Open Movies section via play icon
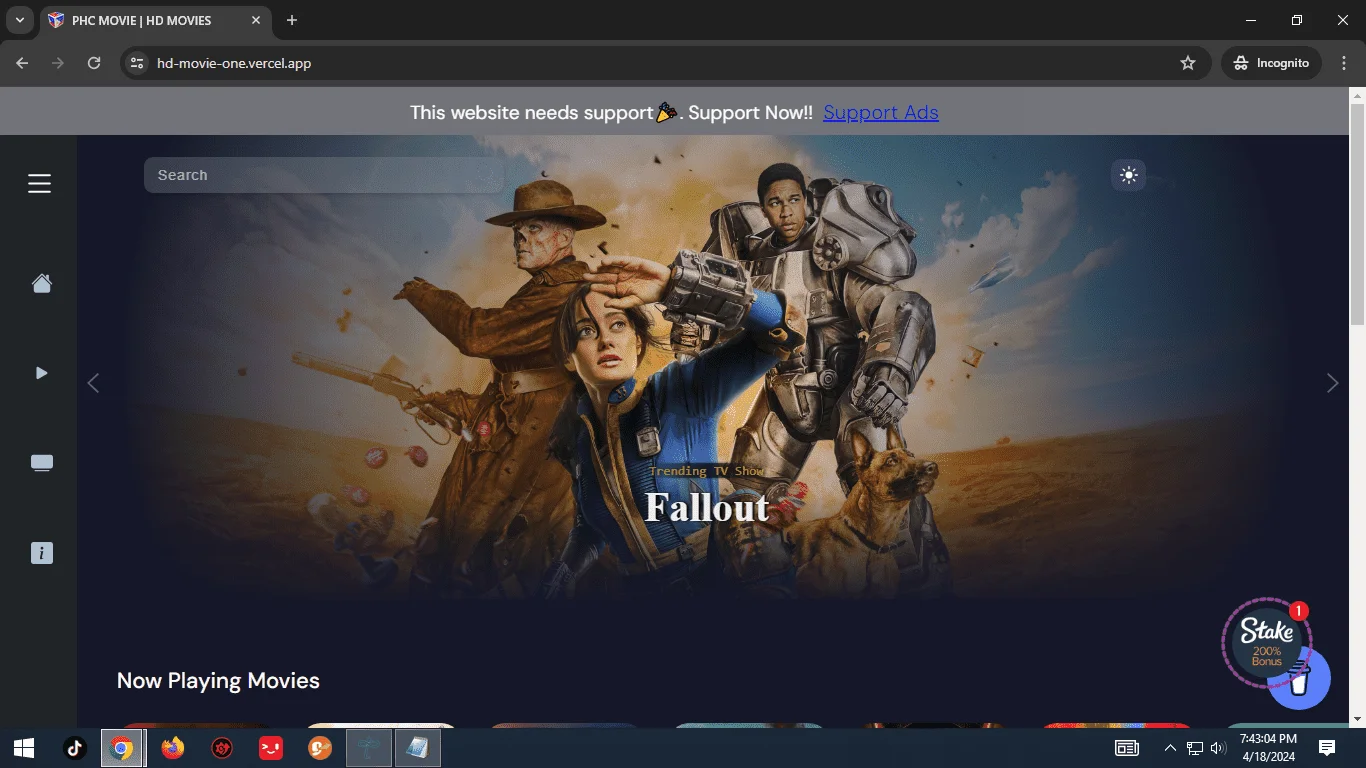 click(x=41, y=373)
